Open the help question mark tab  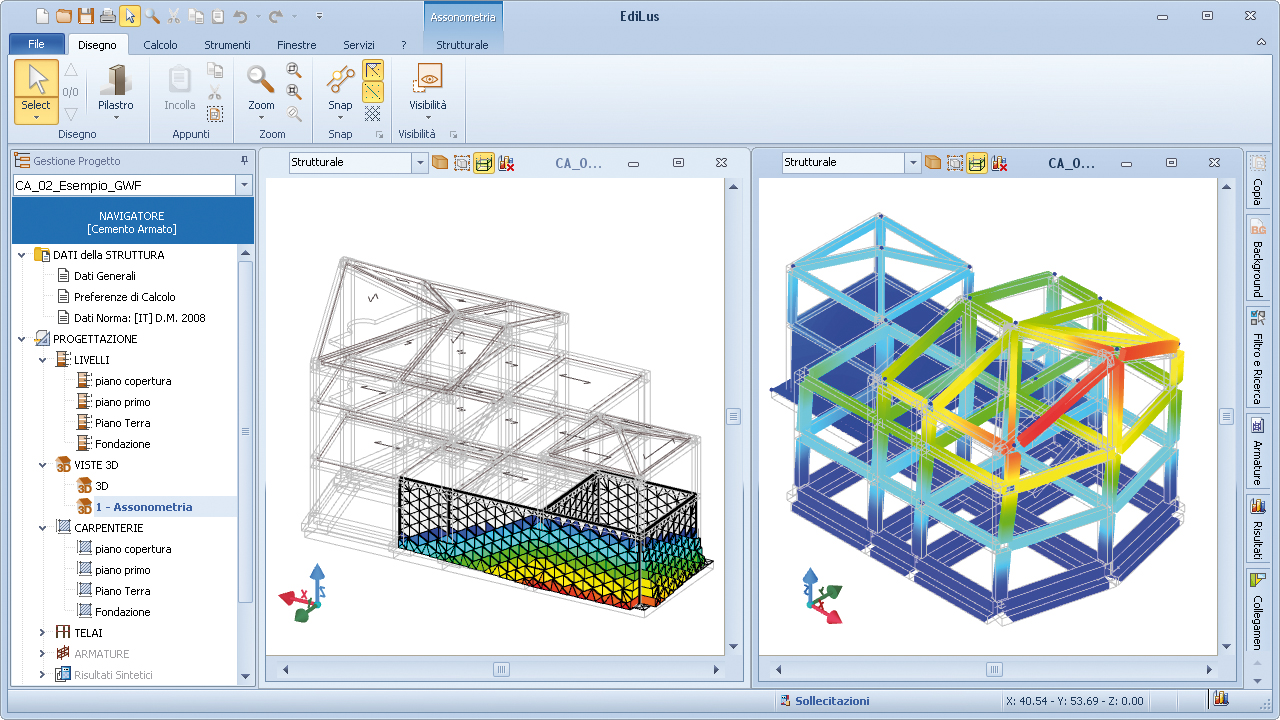403,45
